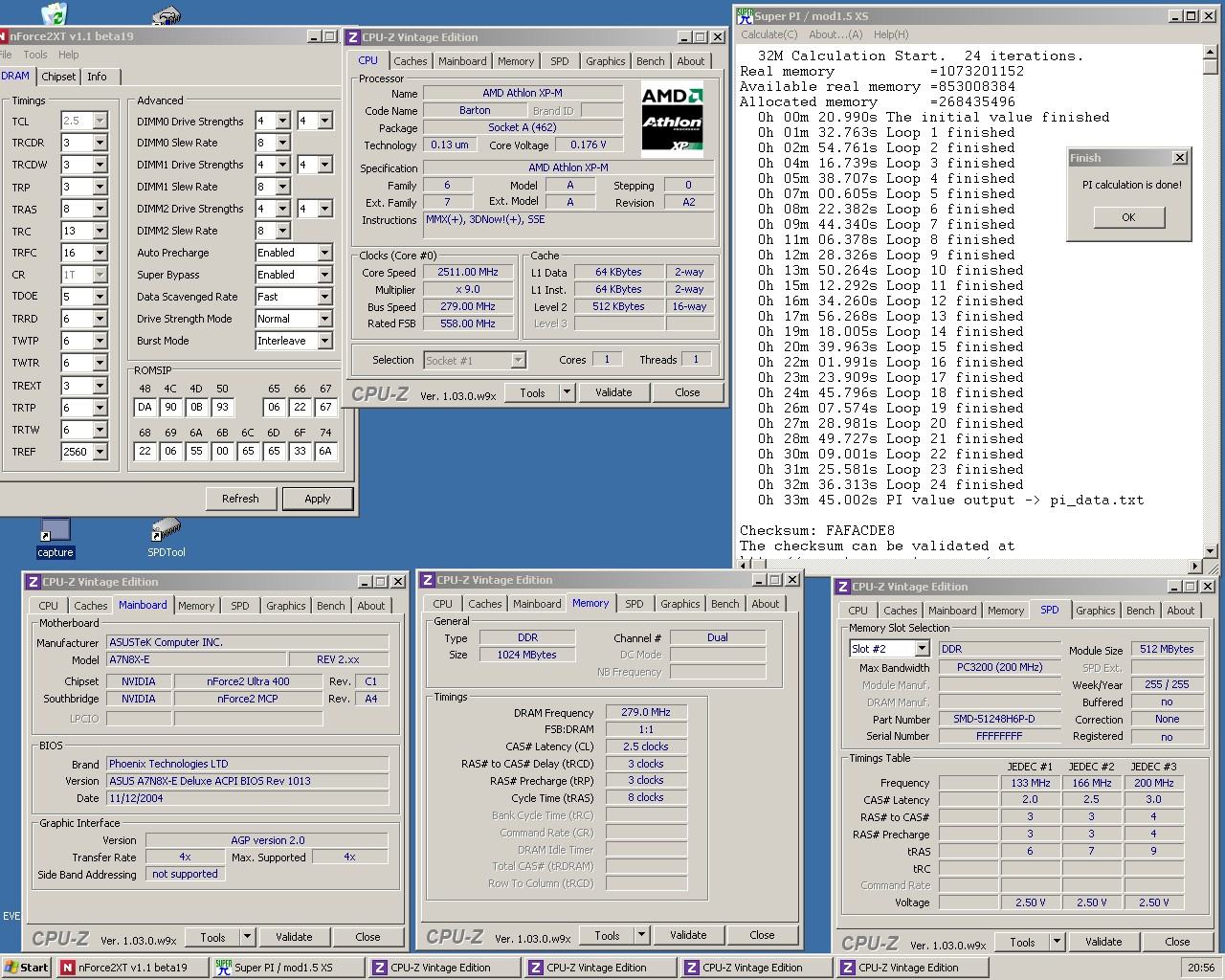Open the Auto Precharge dropdown
Image resolution: width=1225 pixels, height=980 pixels.
(x=324, y=253)
